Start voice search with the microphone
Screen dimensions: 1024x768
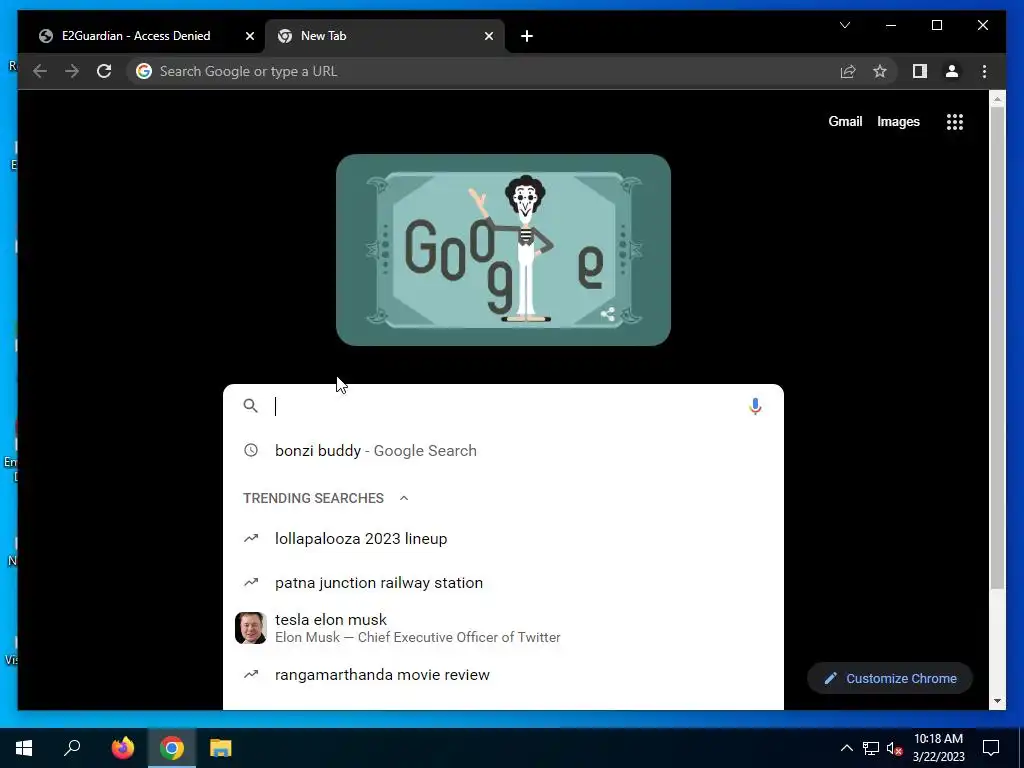coord(755,406)
